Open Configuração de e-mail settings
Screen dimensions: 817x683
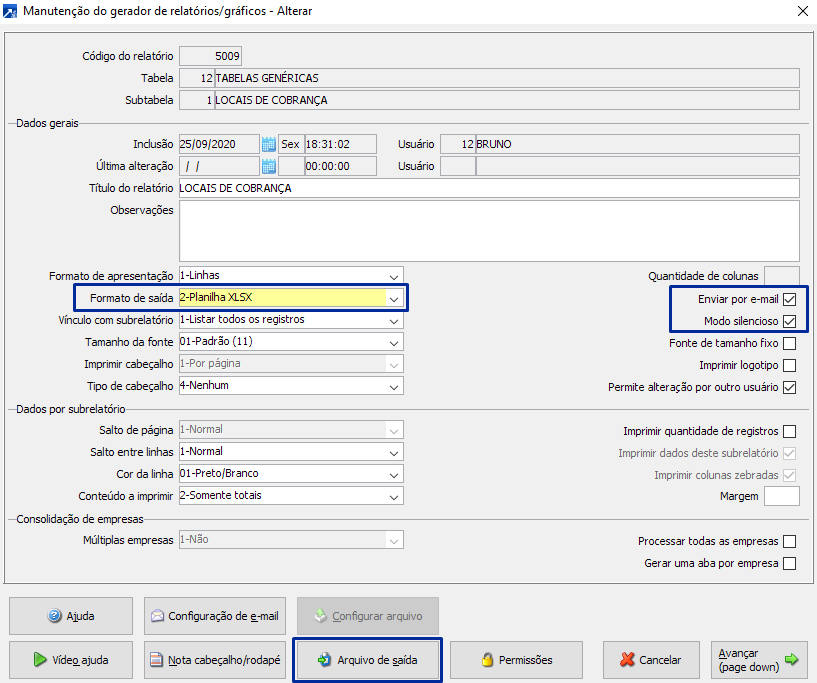[214, 616]
